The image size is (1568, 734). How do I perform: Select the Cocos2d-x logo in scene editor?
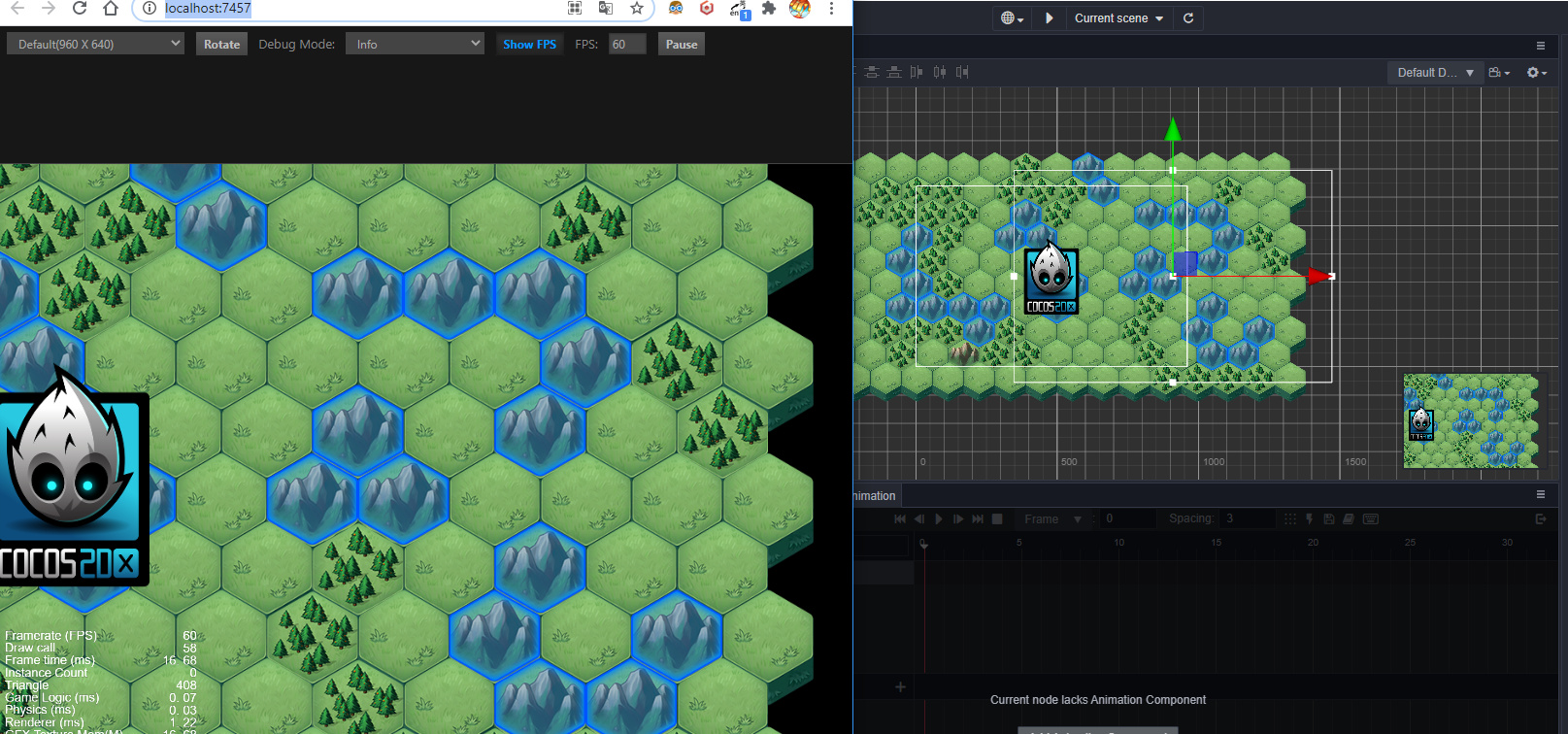pyautogui.click(x=1051, y=281)
